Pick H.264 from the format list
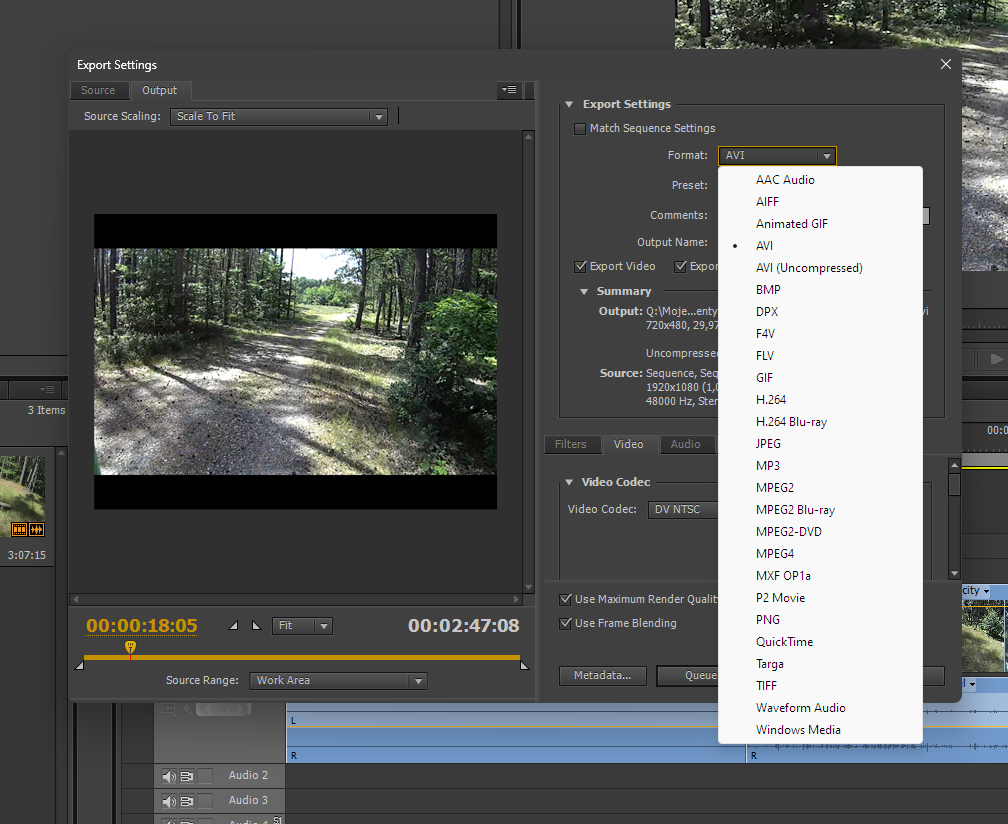 (x=820, y=400)
